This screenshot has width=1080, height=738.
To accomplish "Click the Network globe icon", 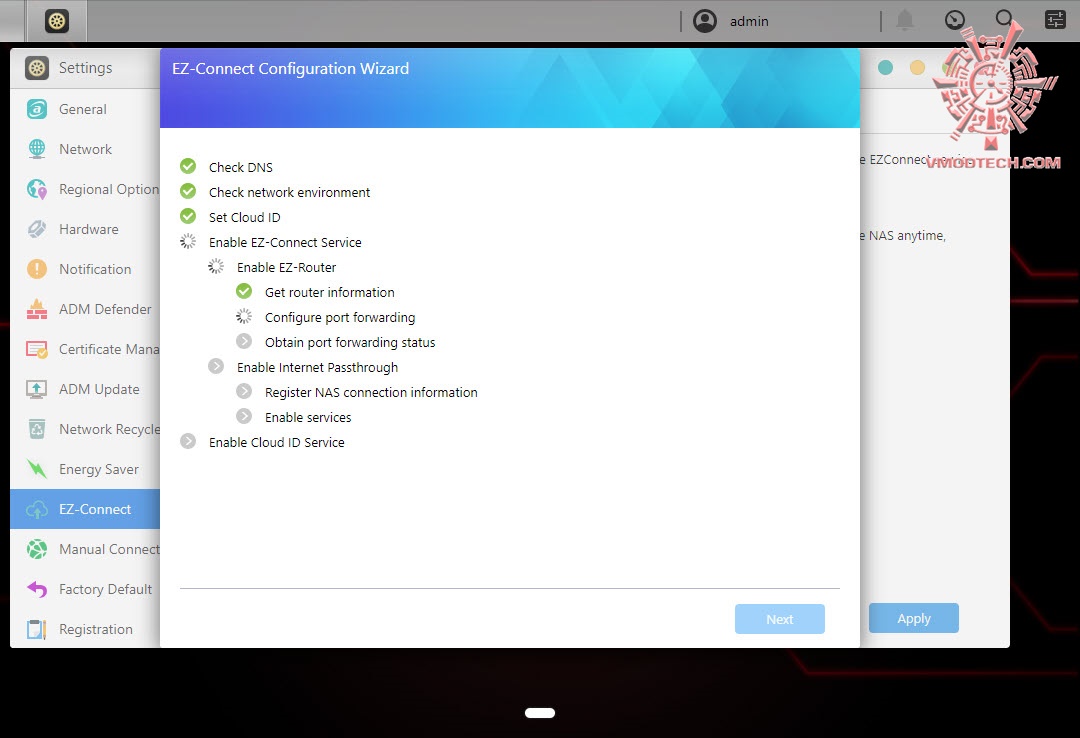I will pos(37,149).
